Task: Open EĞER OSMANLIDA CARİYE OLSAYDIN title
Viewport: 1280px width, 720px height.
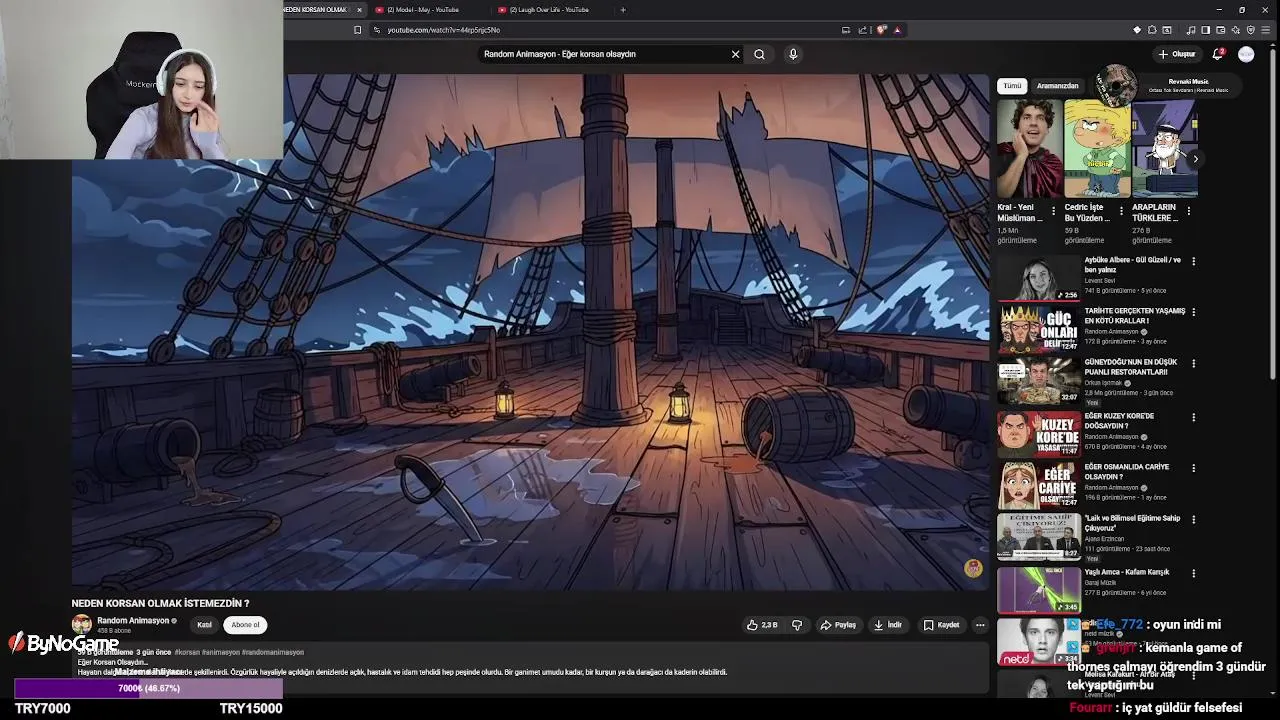Action: click(1127, 472)
